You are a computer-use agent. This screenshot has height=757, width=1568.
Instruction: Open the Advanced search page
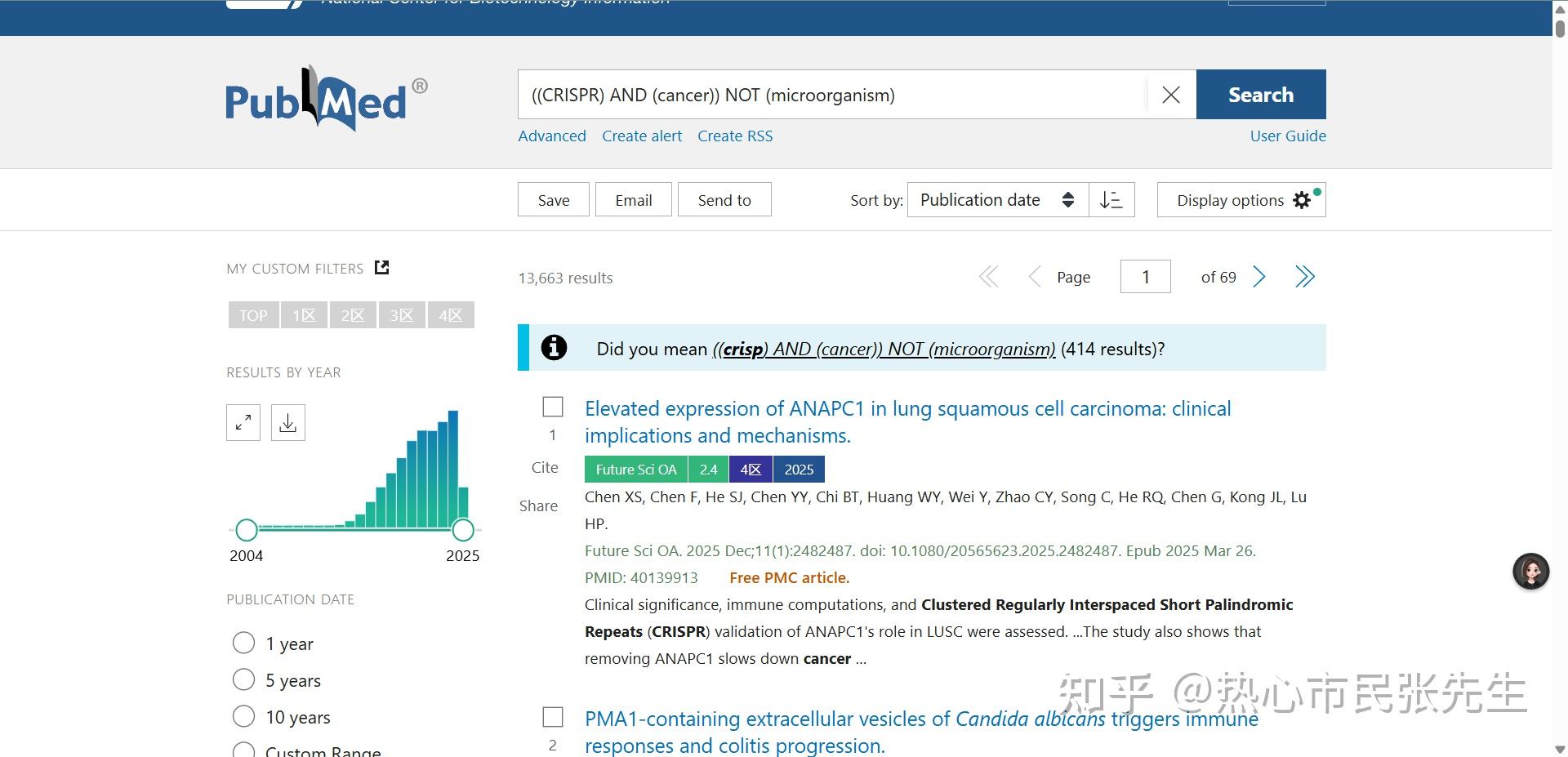point(551,136)
